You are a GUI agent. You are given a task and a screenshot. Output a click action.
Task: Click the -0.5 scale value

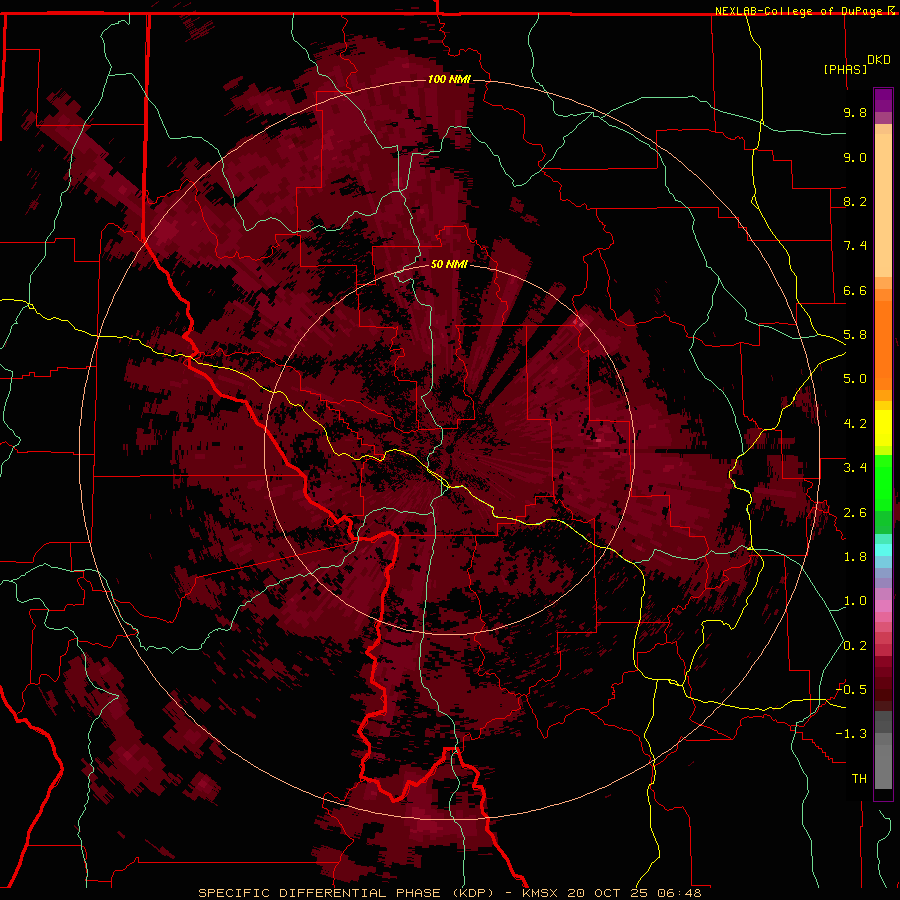[851, 690]
